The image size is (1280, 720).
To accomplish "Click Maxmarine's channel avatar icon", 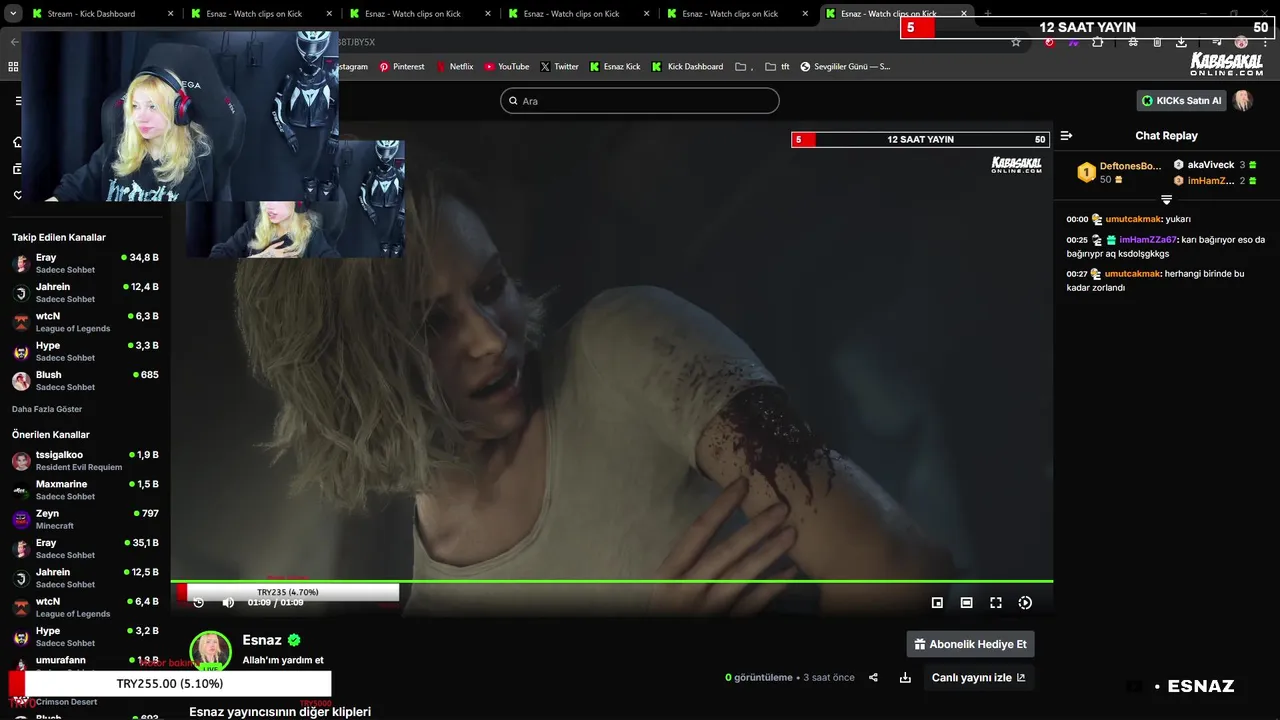I will point(21,490).
